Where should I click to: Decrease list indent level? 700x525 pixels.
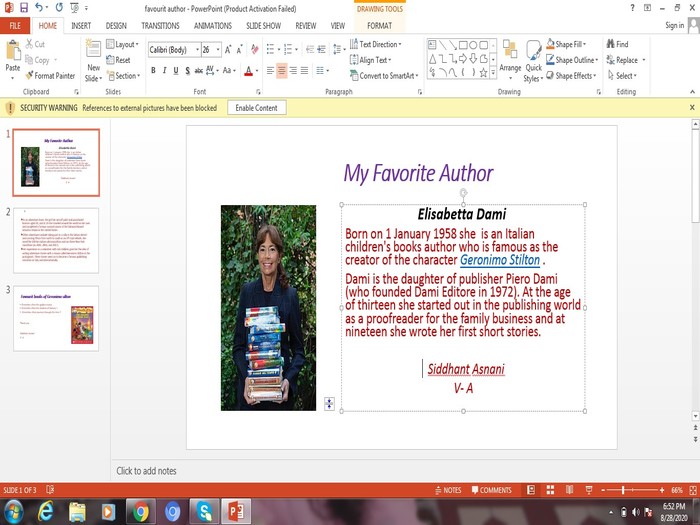click(x=310, y=50)
